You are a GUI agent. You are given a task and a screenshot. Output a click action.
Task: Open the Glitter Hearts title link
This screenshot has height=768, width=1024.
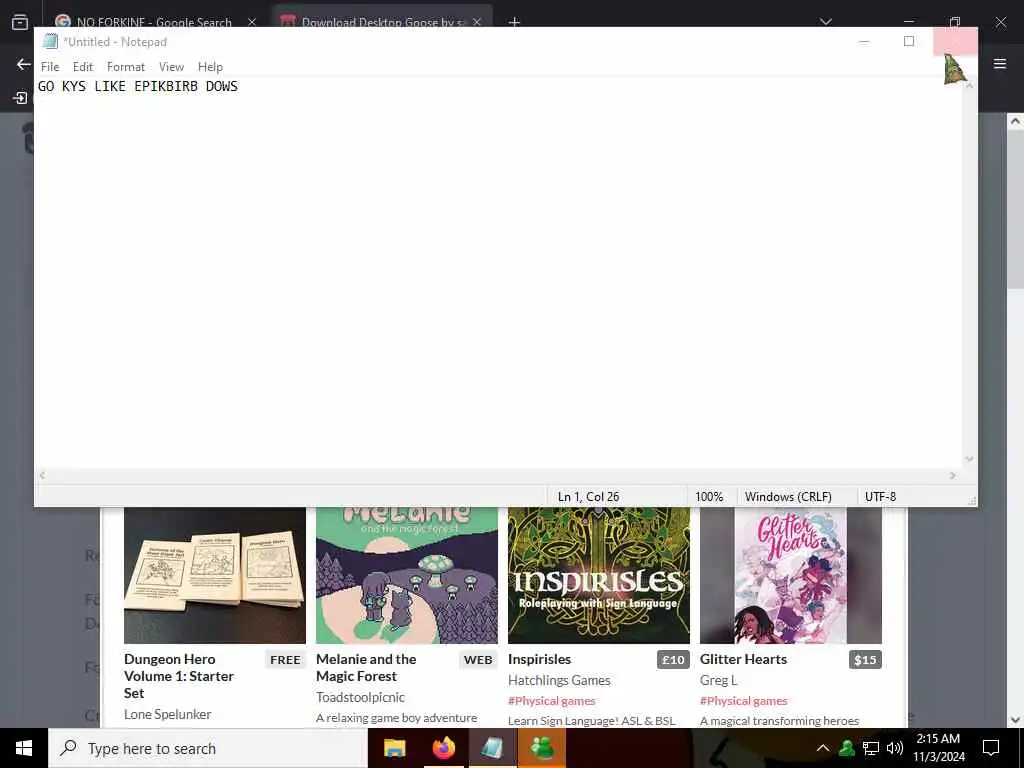point(743,659)
